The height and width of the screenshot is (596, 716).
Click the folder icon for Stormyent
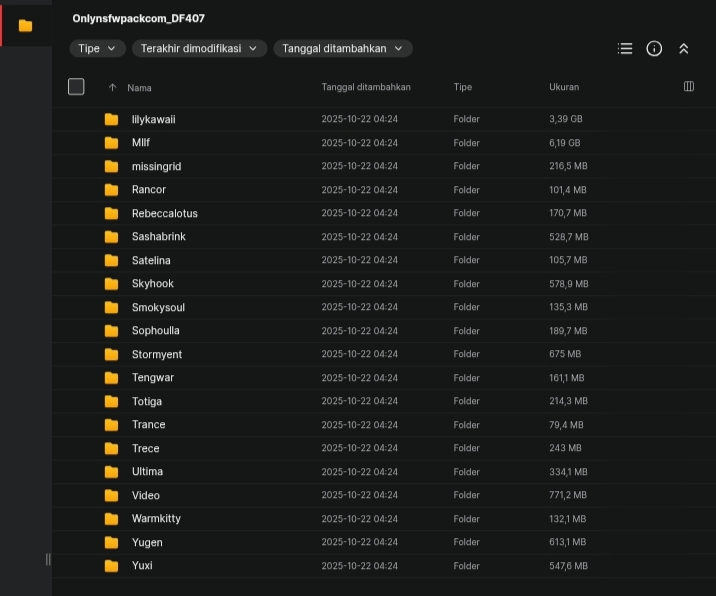[111, 354]
